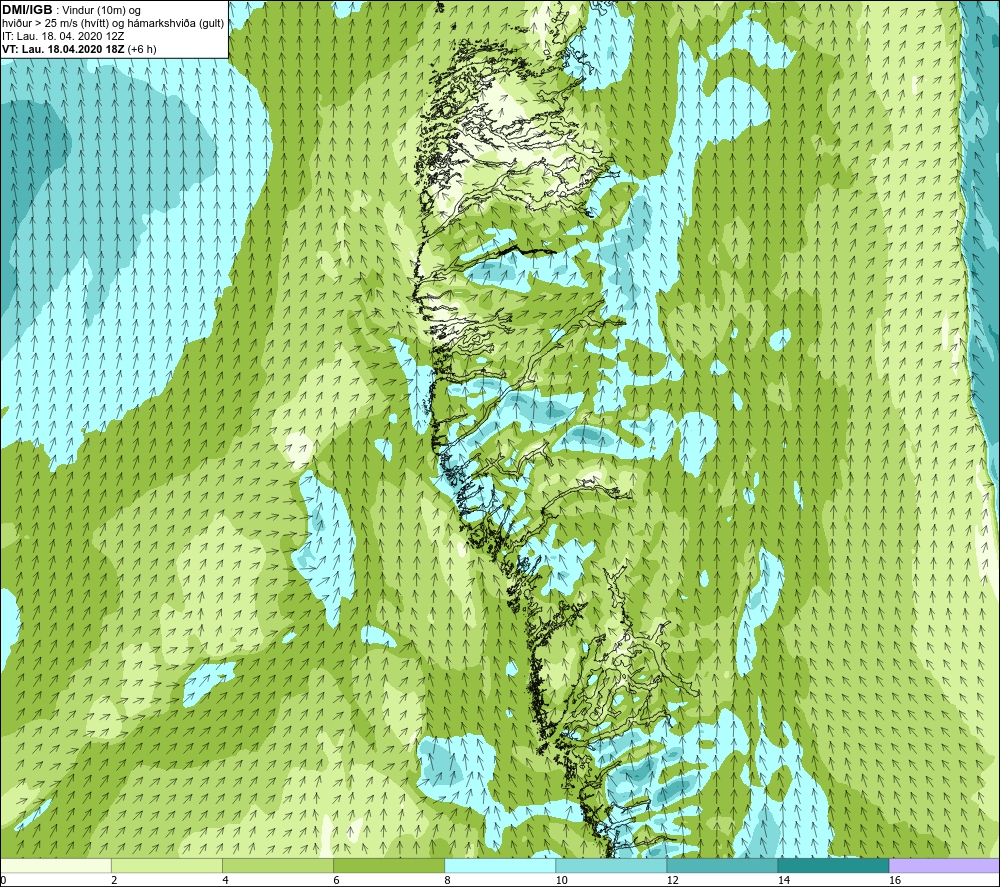Click the legend scale label "0"
1000x887 pixels.
pos(3,881)
